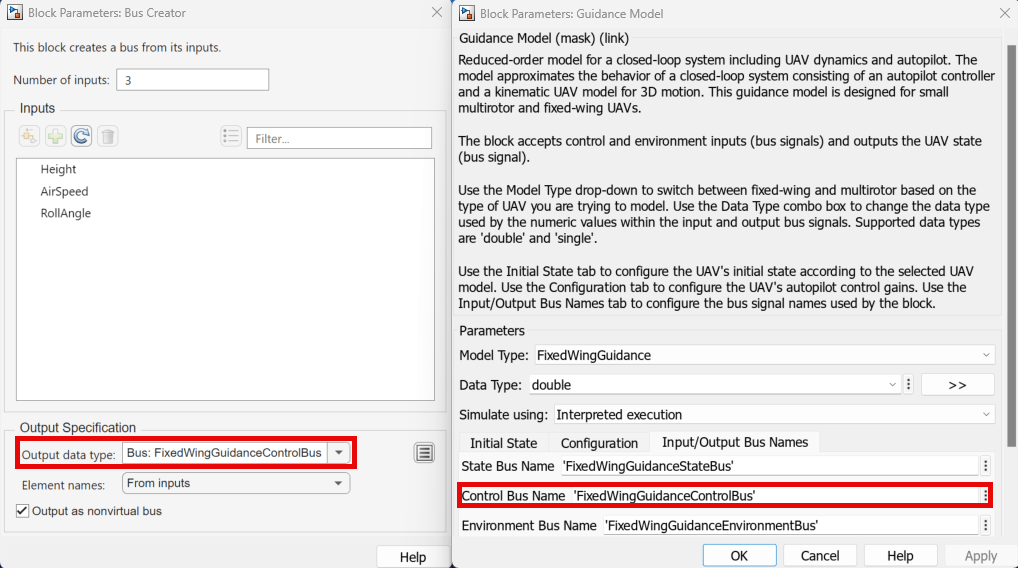This screenshot has height=568, width=1018.
Task: Toggle Output as nonvirtual bus checkbox
Action: (23, 511)
